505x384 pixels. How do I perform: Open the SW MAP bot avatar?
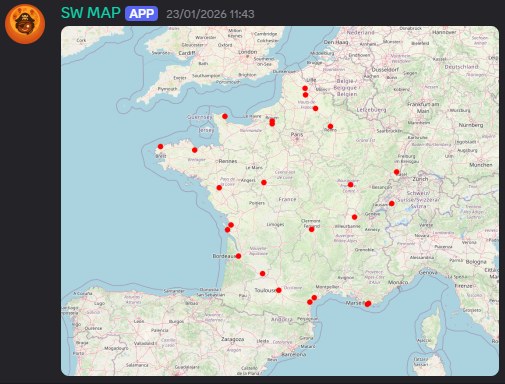[25, 24]
